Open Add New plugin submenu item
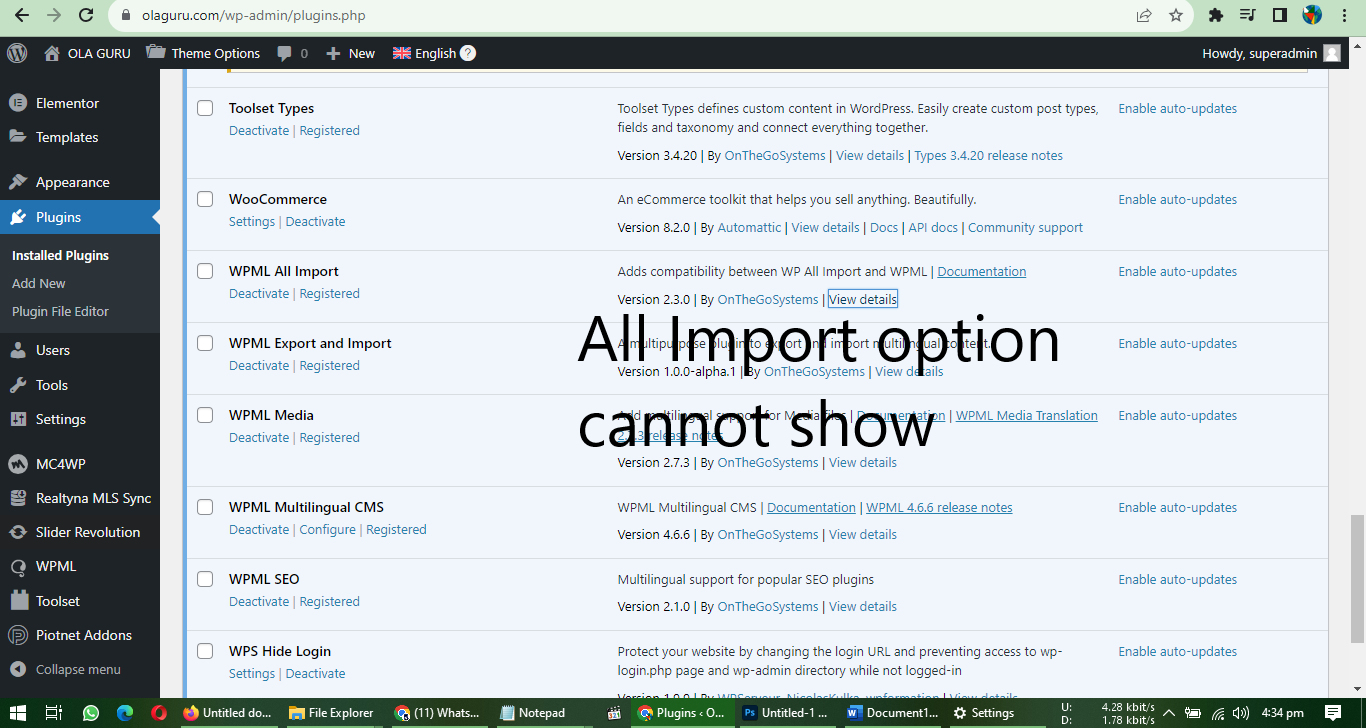The height and width of the screenshot is (728, 1366). [x=39, y=283]
